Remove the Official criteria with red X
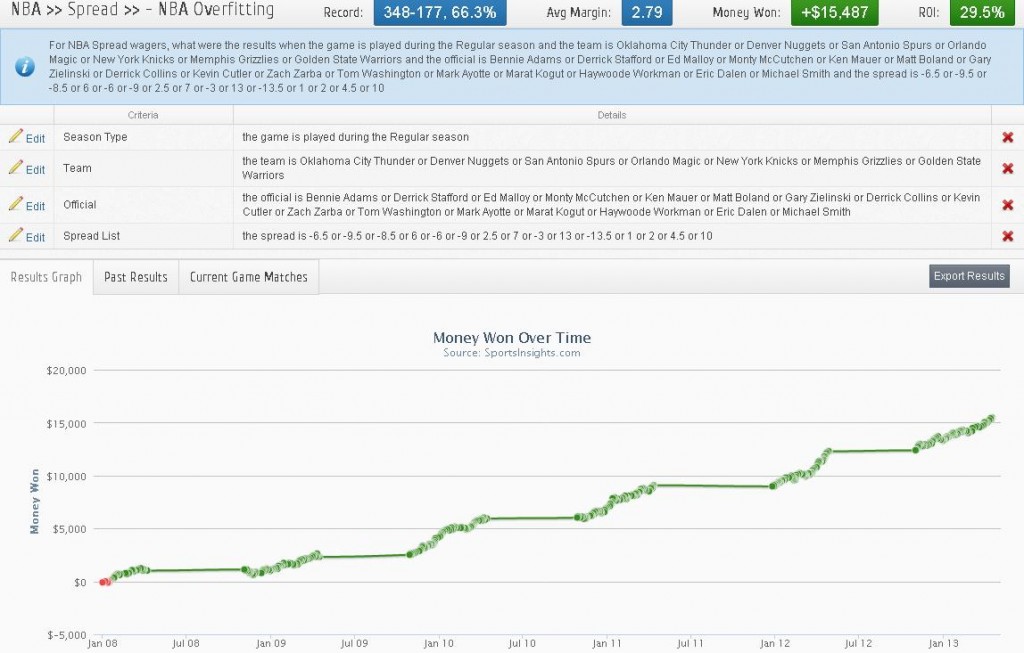The width and height of the screenshot is (1024, 653). coord(1008,205)
